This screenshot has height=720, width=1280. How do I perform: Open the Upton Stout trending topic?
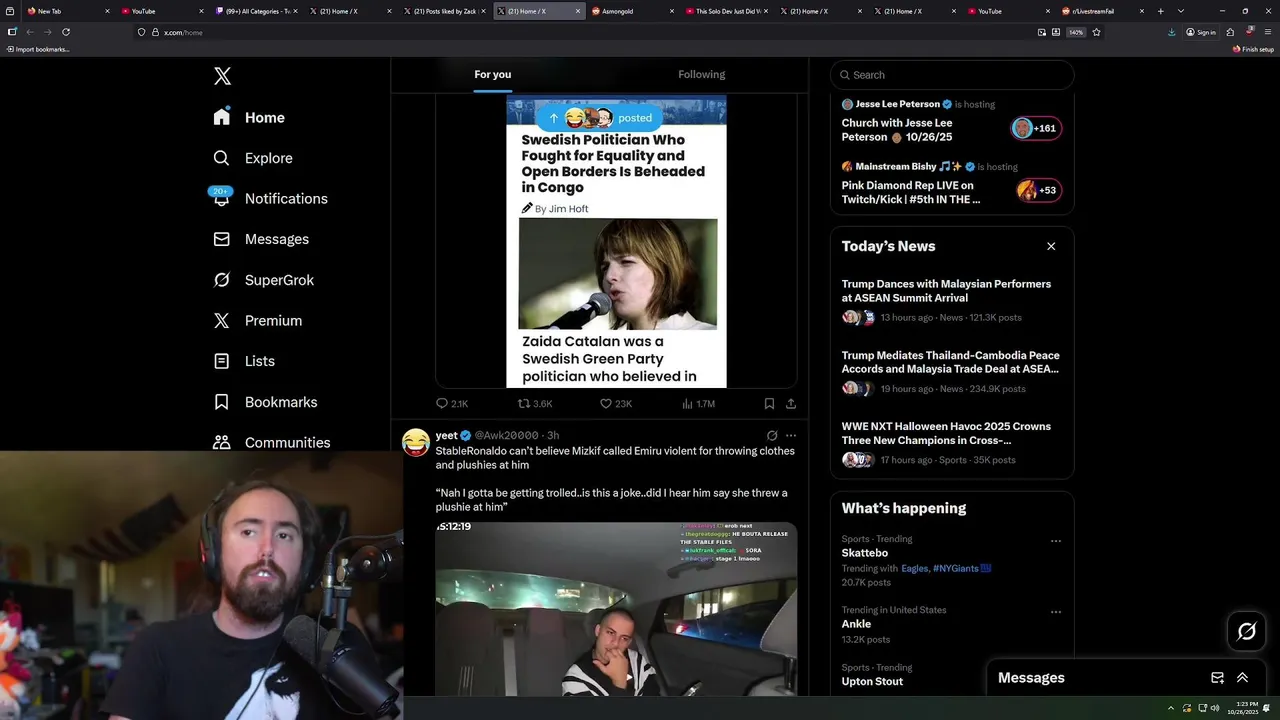872,682
